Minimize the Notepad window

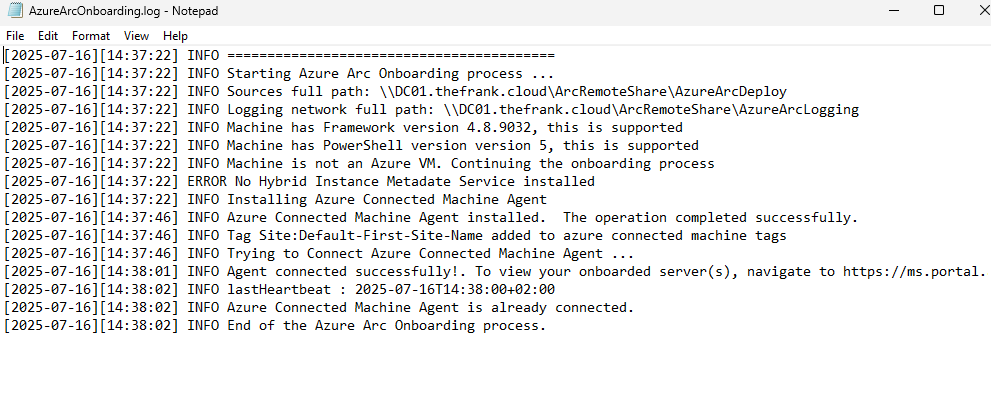click(895, 10)
